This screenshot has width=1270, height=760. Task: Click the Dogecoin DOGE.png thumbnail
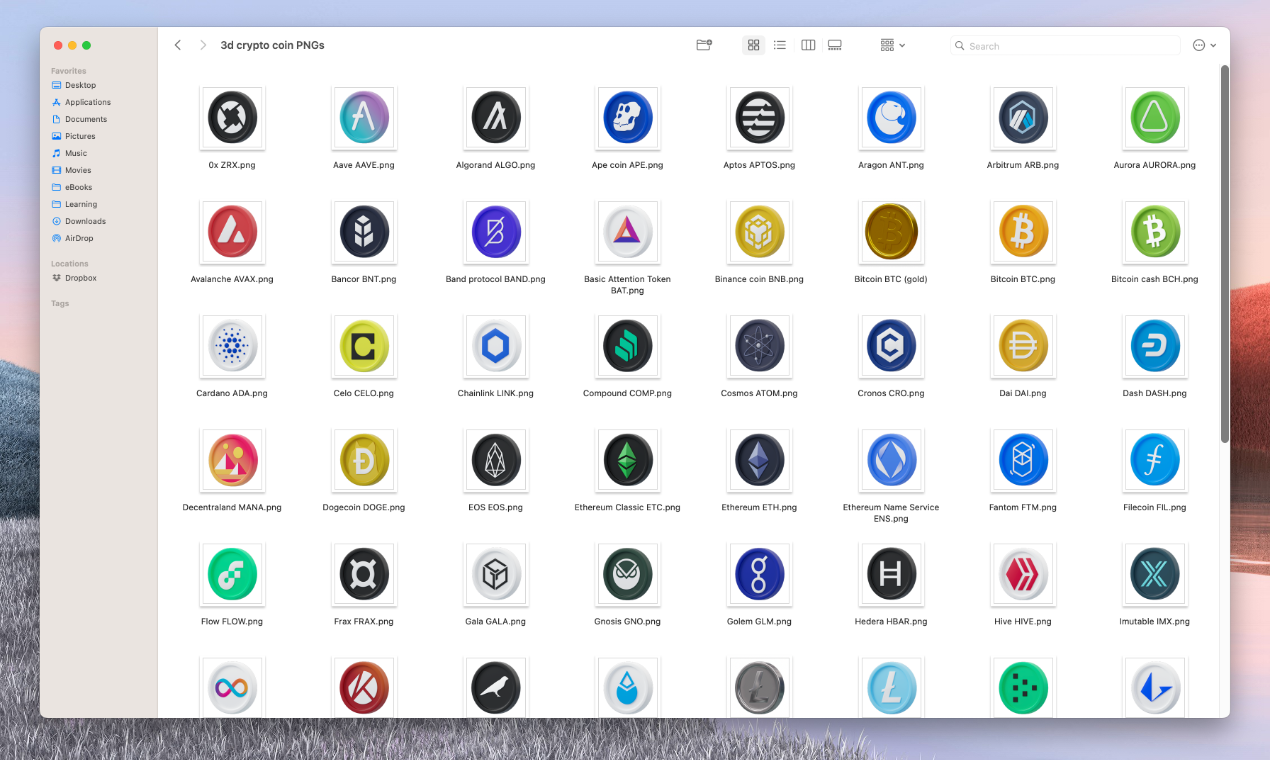click(364, 460)
